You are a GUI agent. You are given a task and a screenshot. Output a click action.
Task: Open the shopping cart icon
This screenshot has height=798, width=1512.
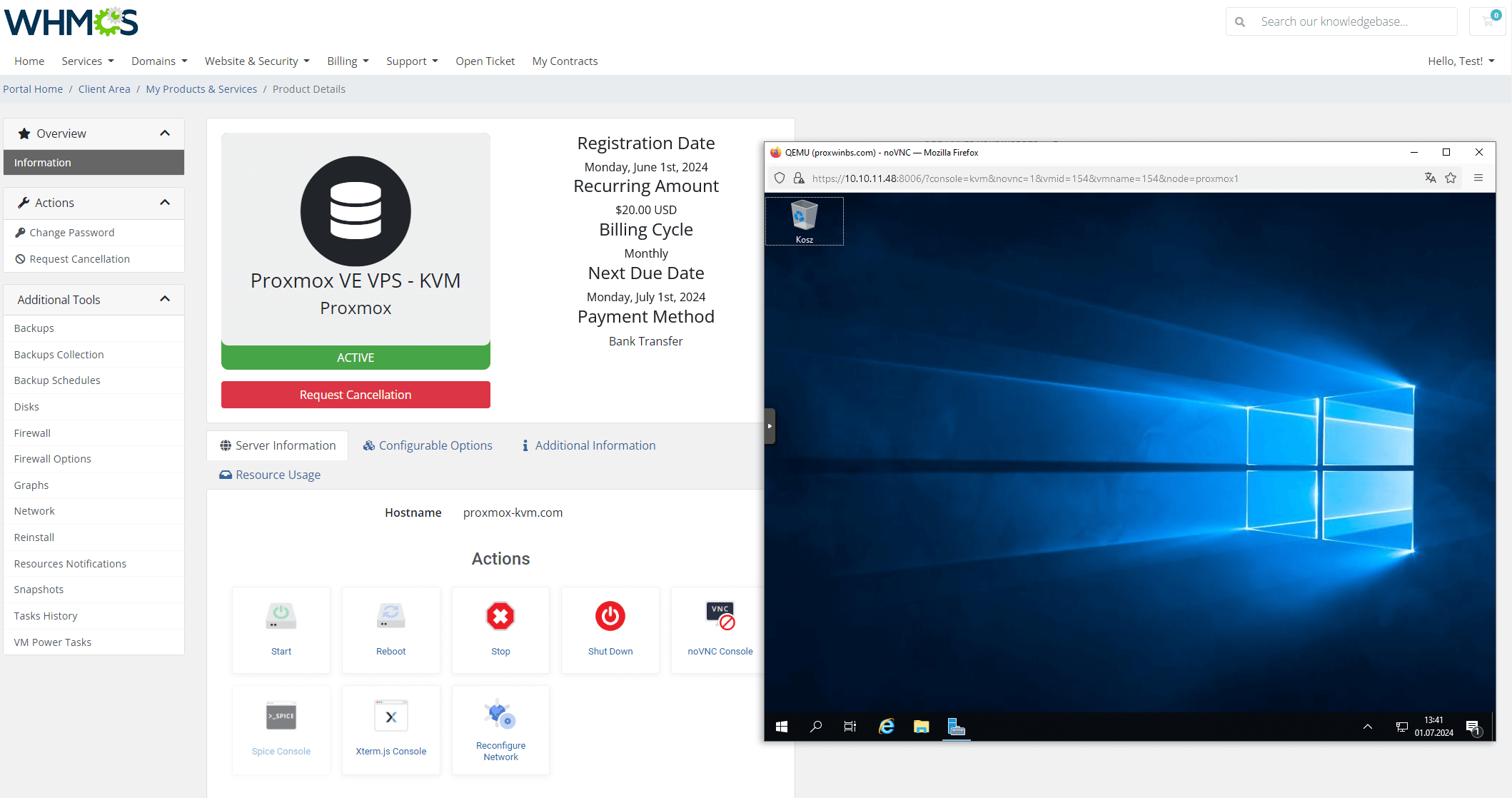pos(1488,21)
